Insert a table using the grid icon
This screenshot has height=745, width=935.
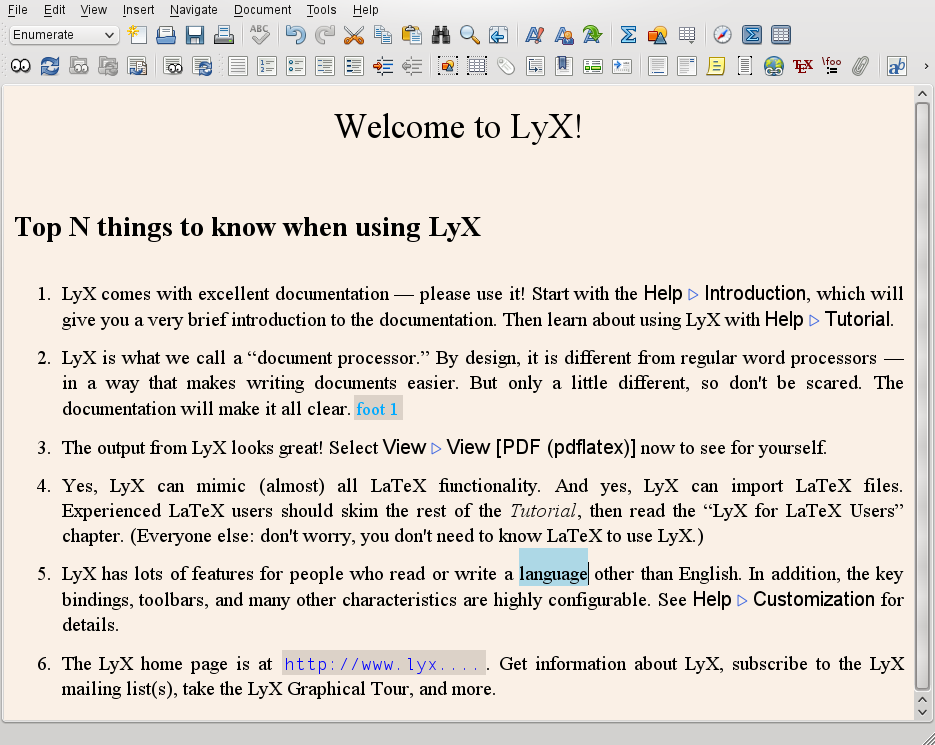tap(687, 34)
